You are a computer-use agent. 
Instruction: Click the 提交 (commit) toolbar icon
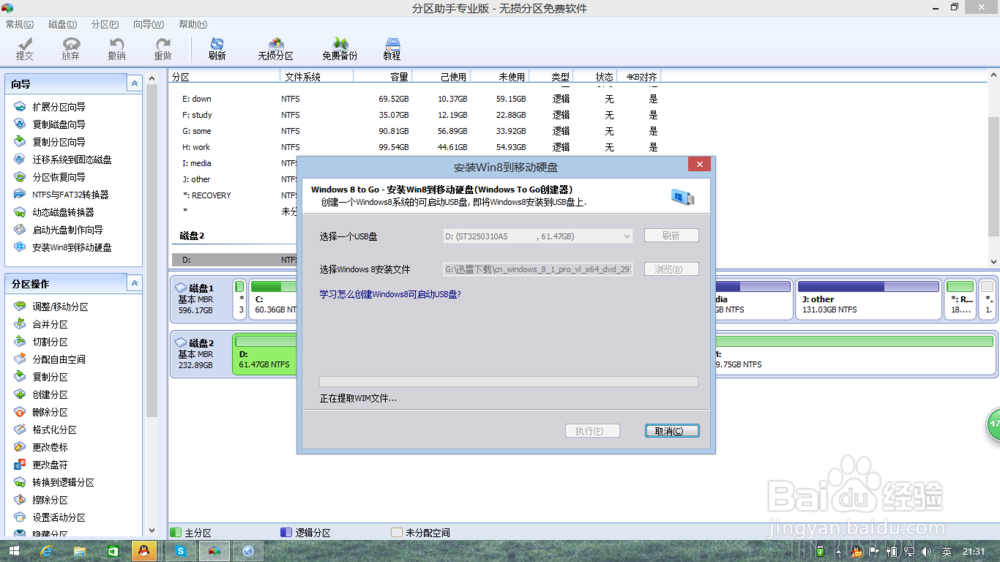(25, 48)
